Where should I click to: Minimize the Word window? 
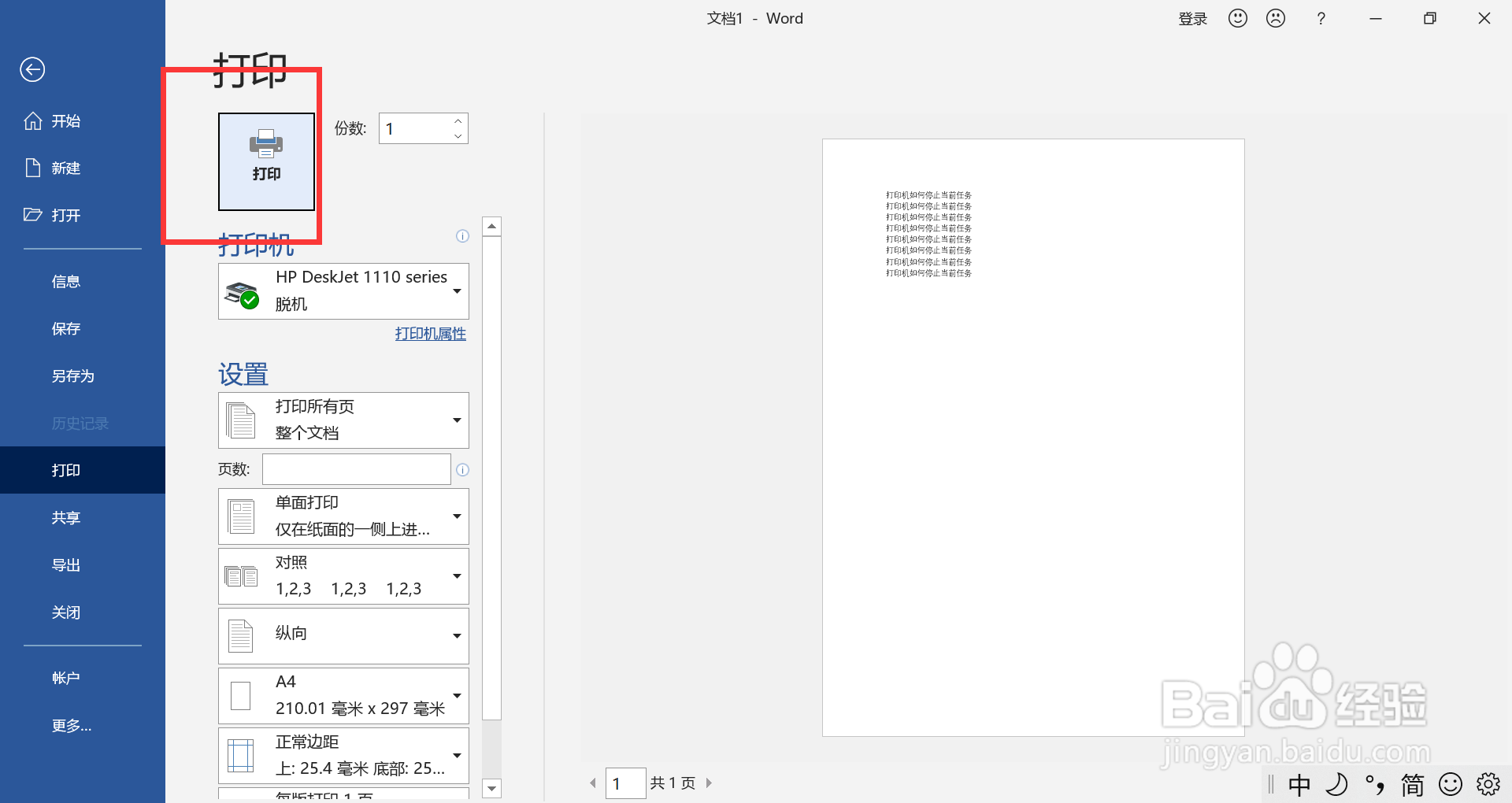click(x=1376, y=19)
